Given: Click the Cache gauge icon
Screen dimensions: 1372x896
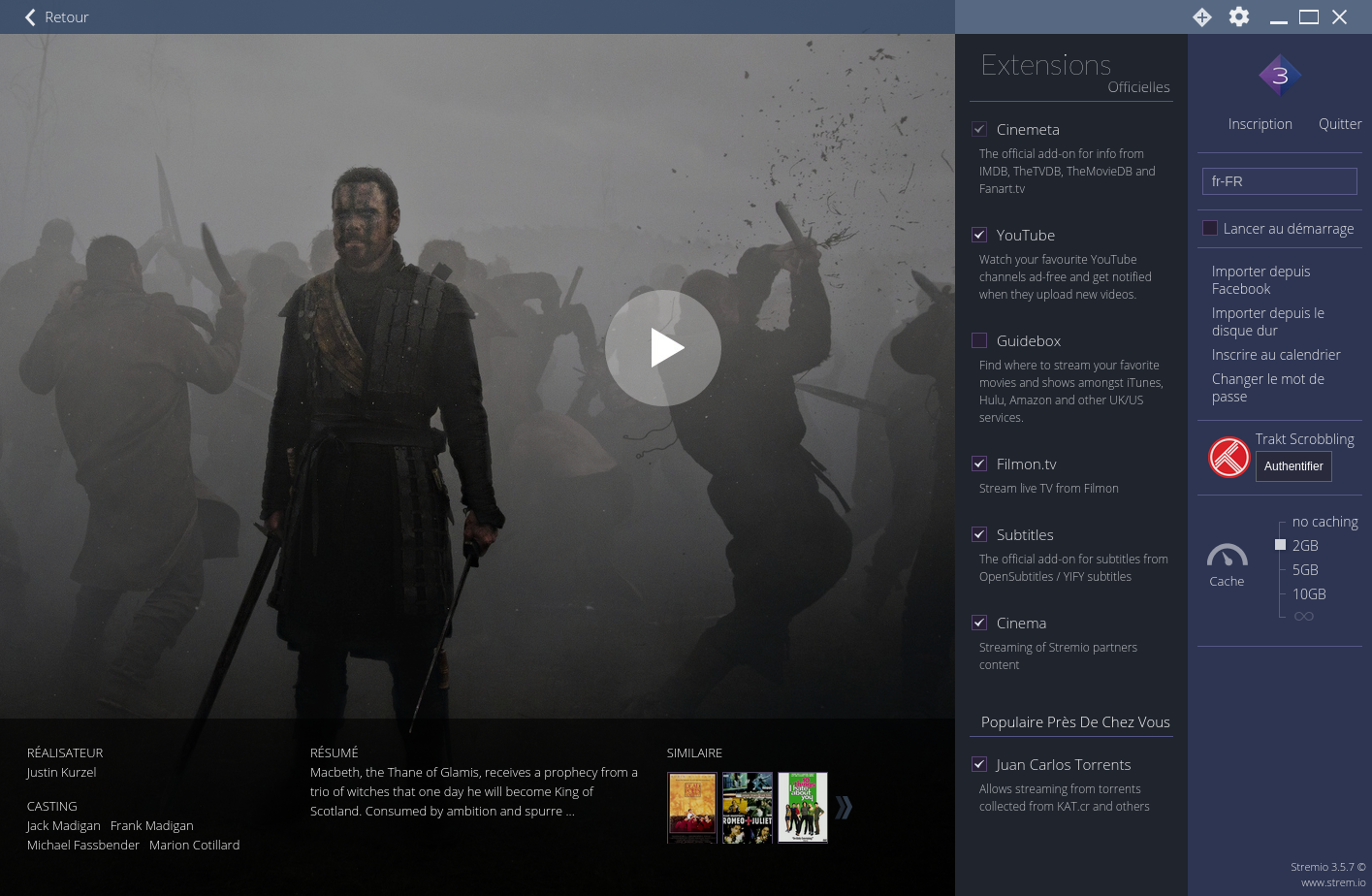Looking at the screenshot, I should (x=1227, y=555).
